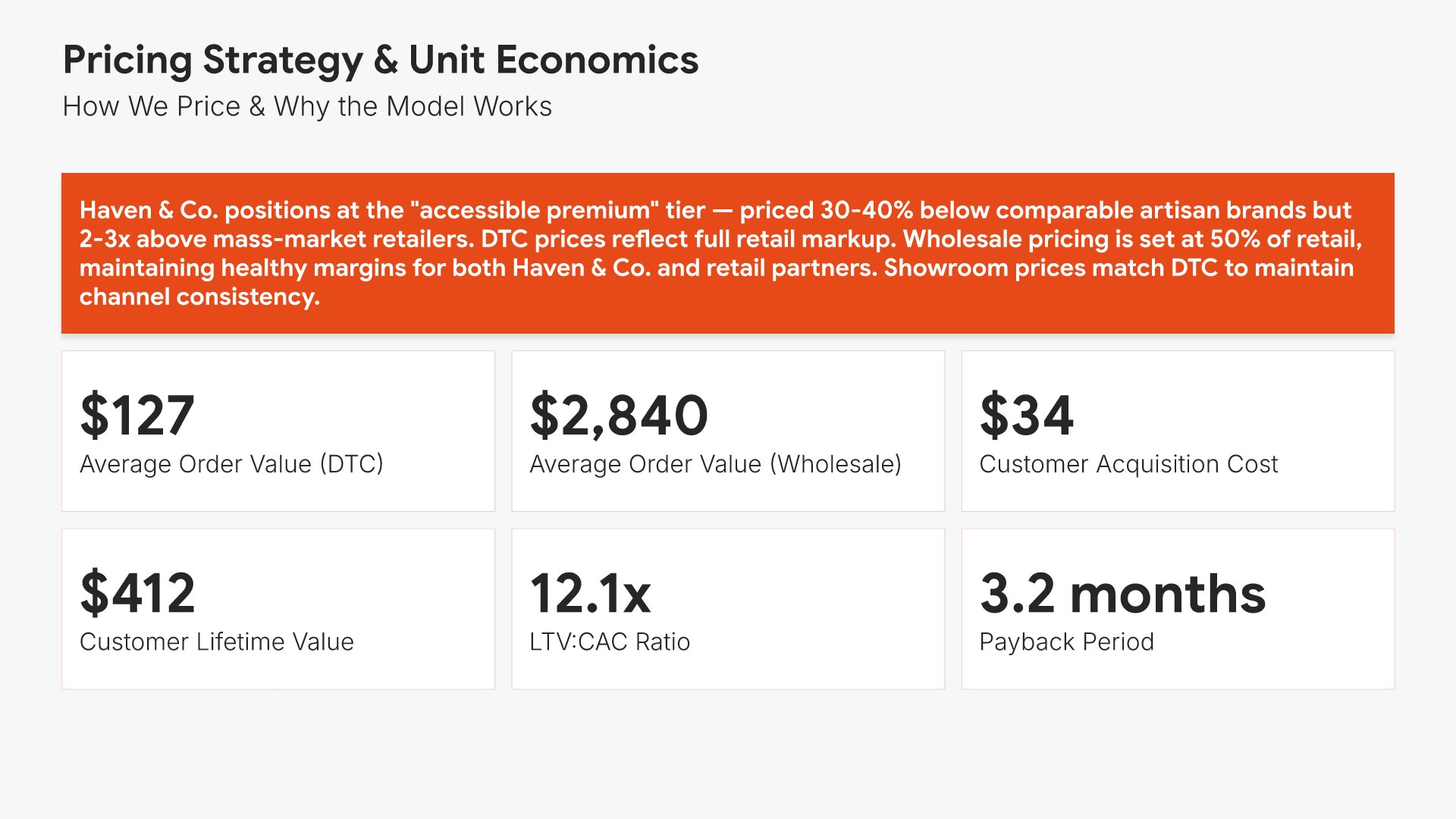This screenshot has height=819, width=1456.
Task: Click the $34 metric value
Action: [1026, 416]
